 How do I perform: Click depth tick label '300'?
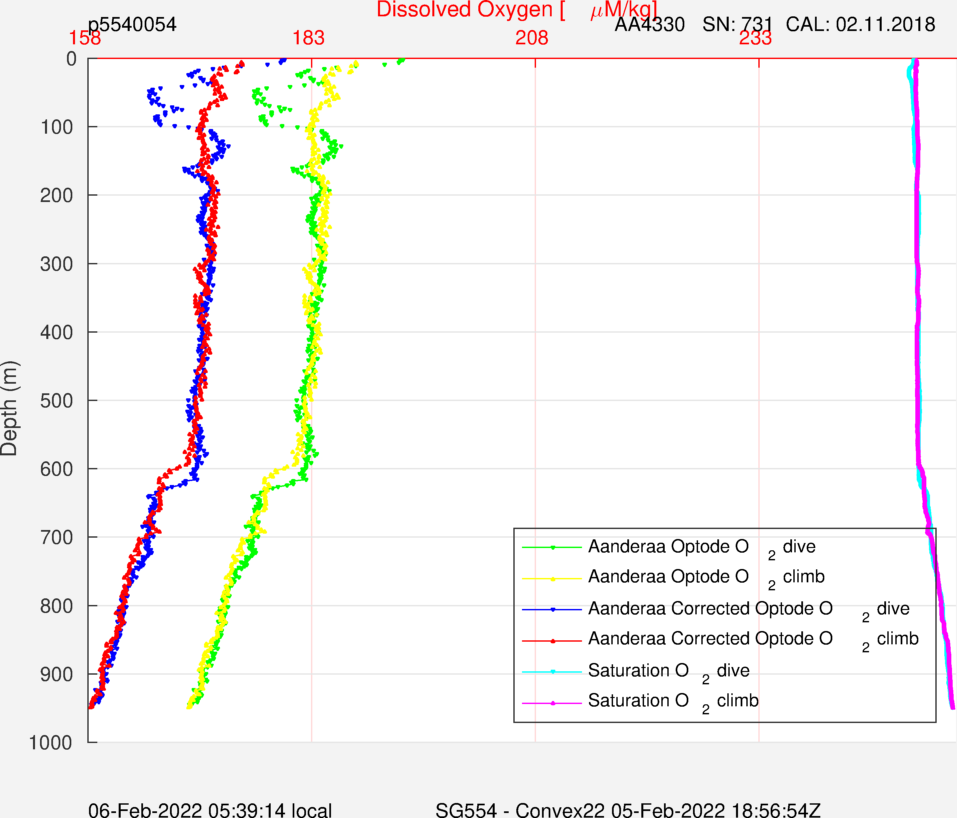coord(57,264)
